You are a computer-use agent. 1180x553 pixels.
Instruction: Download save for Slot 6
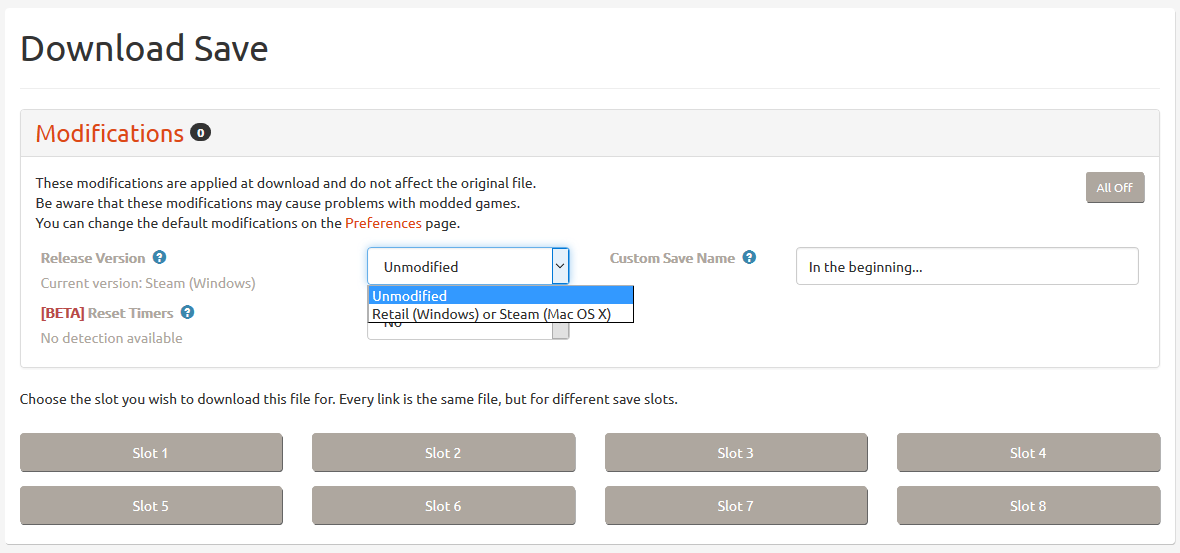click(x=443, y=506)
